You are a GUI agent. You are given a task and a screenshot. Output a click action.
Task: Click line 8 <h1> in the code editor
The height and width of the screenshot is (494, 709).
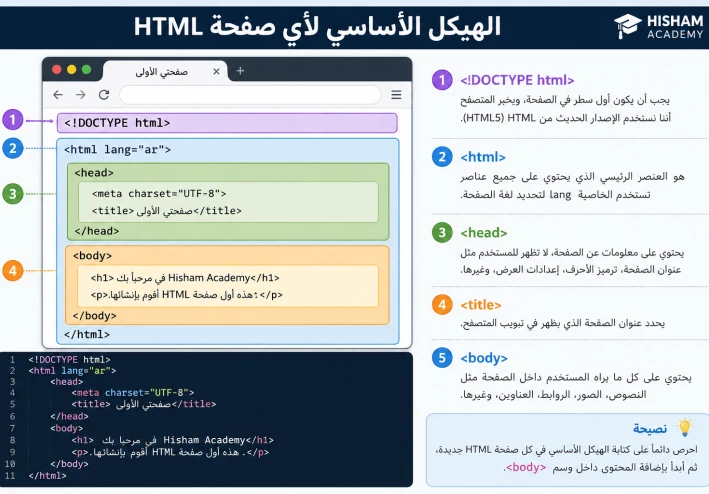point(172,440)
